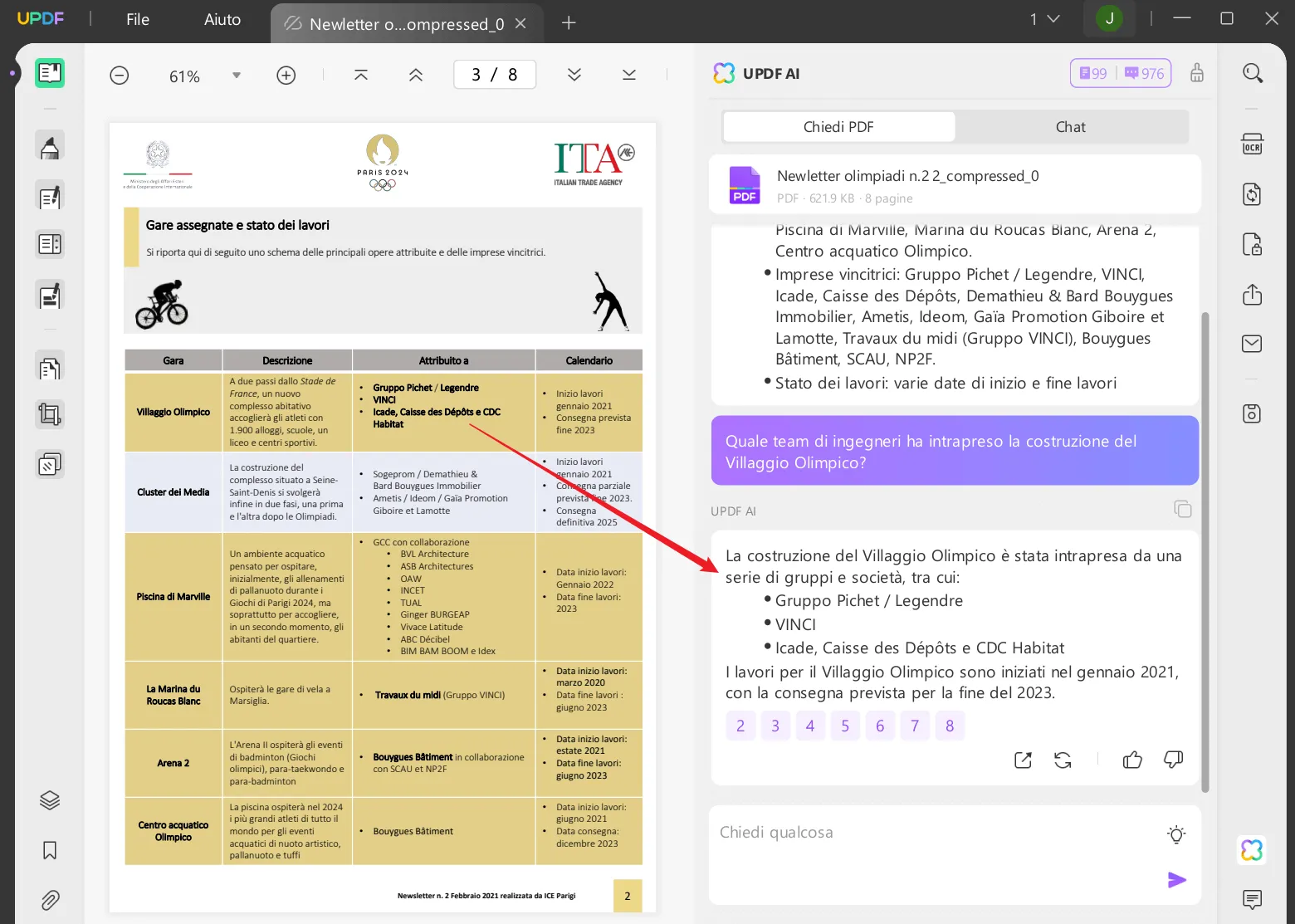1295x924 pixels.
Task: Open the Newletter olimpiadi PDF file card
Action: pos(955,185)
